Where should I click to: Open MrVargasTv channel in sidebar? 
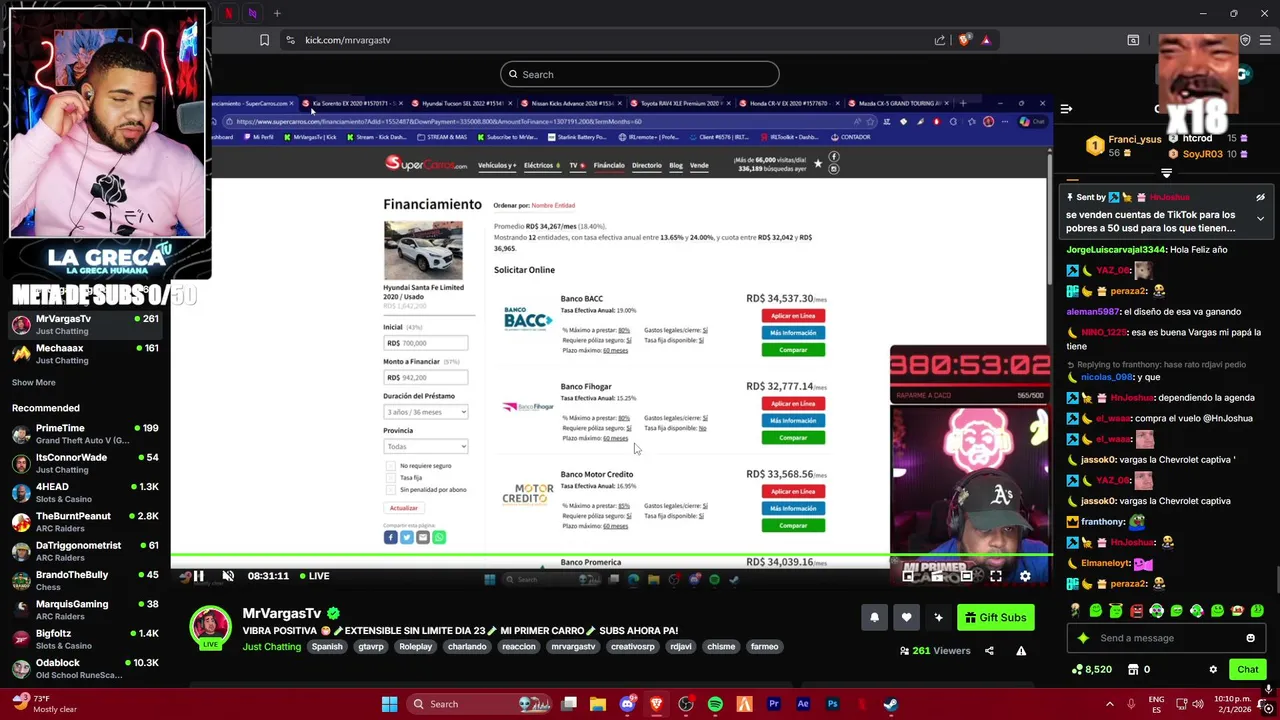coord(86,325)
